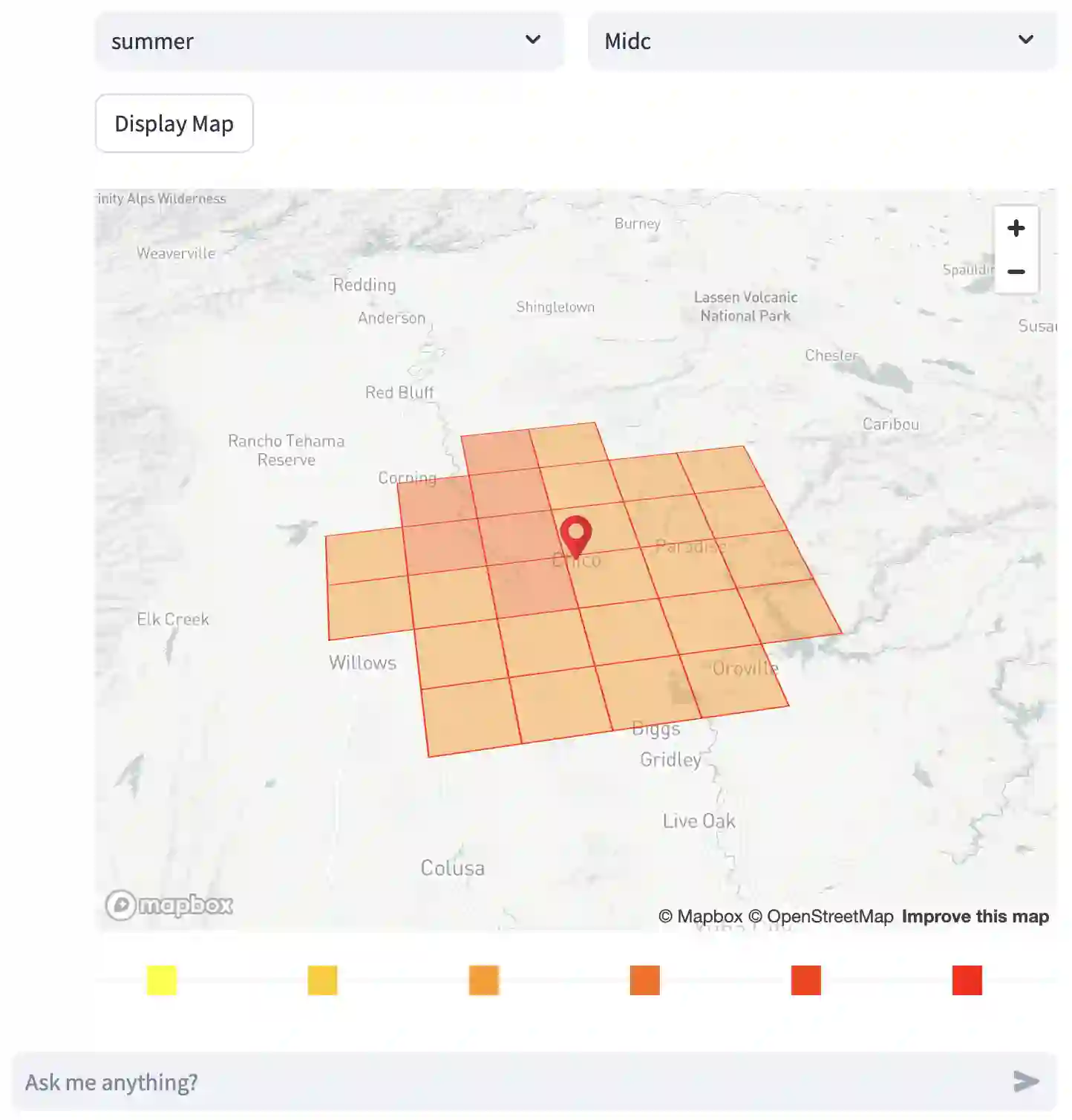Click the Oroville map label
The height and width of the screenshot is (1120, 1072).
(745, 668)
